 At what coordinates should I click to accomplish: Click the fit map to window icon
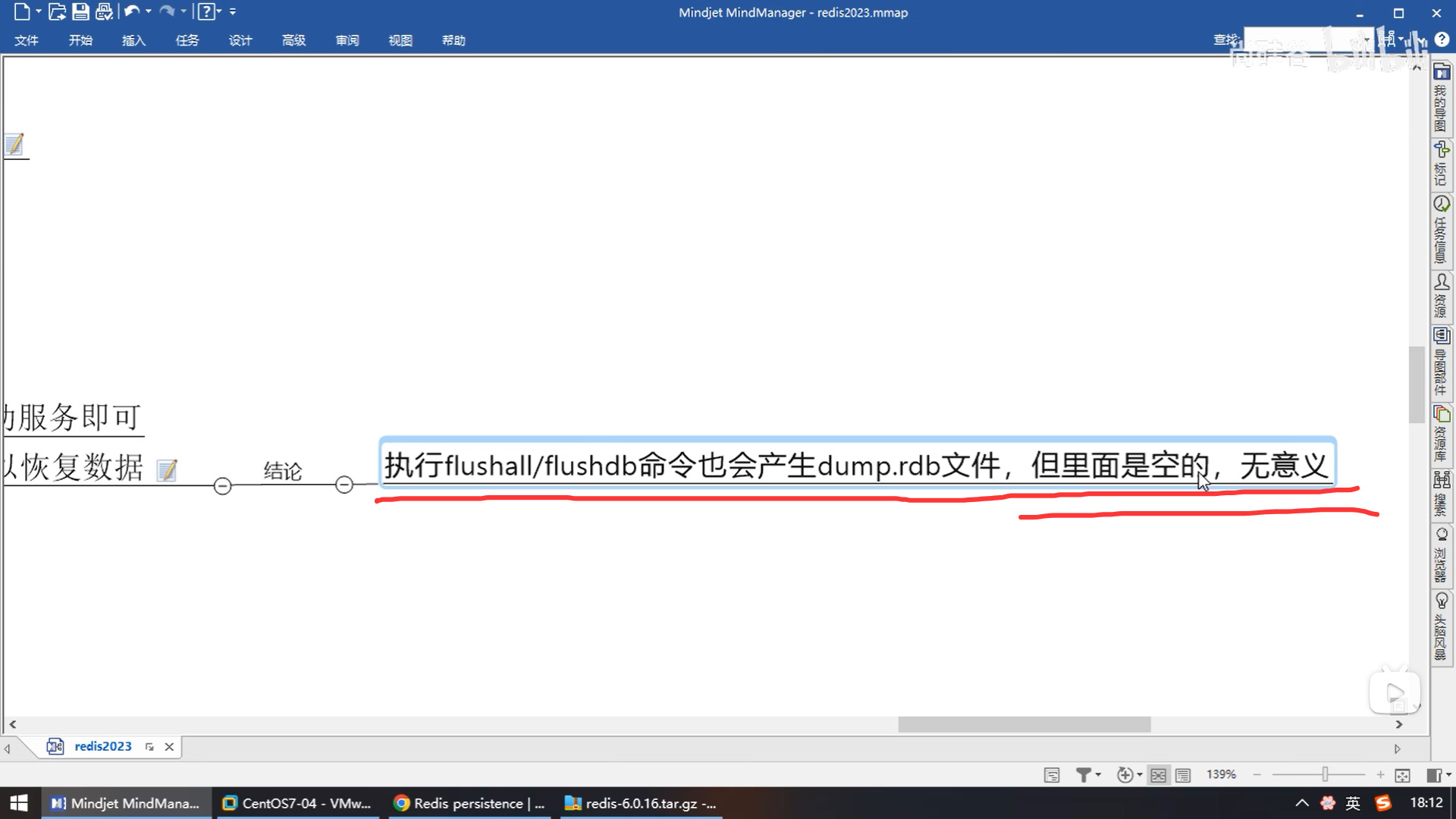tap(1402, 775)
